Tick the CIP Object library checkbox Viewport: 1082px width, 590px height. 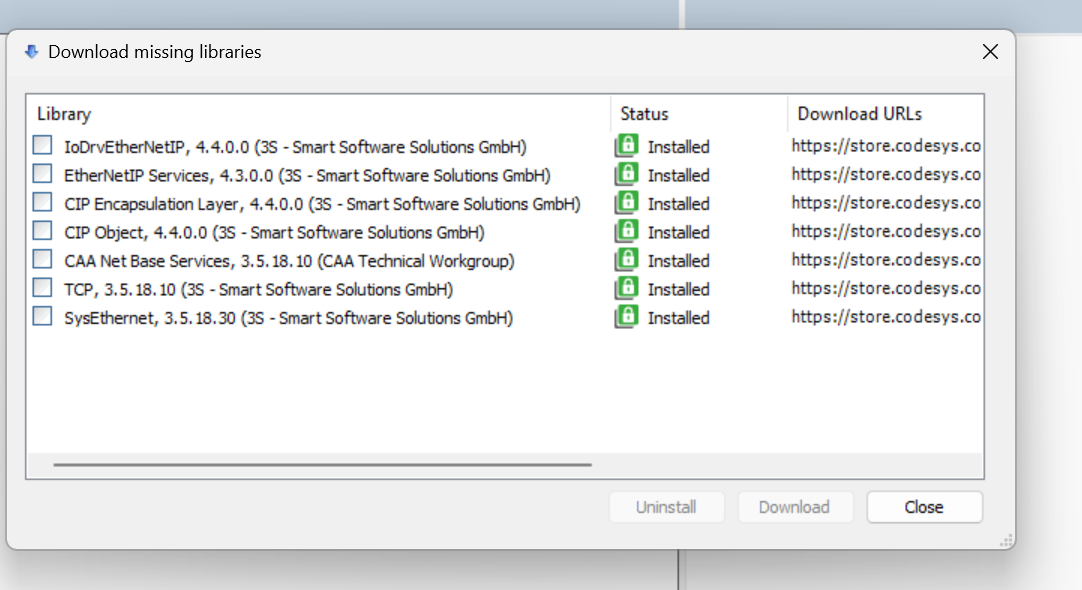[x=42, y=230]
